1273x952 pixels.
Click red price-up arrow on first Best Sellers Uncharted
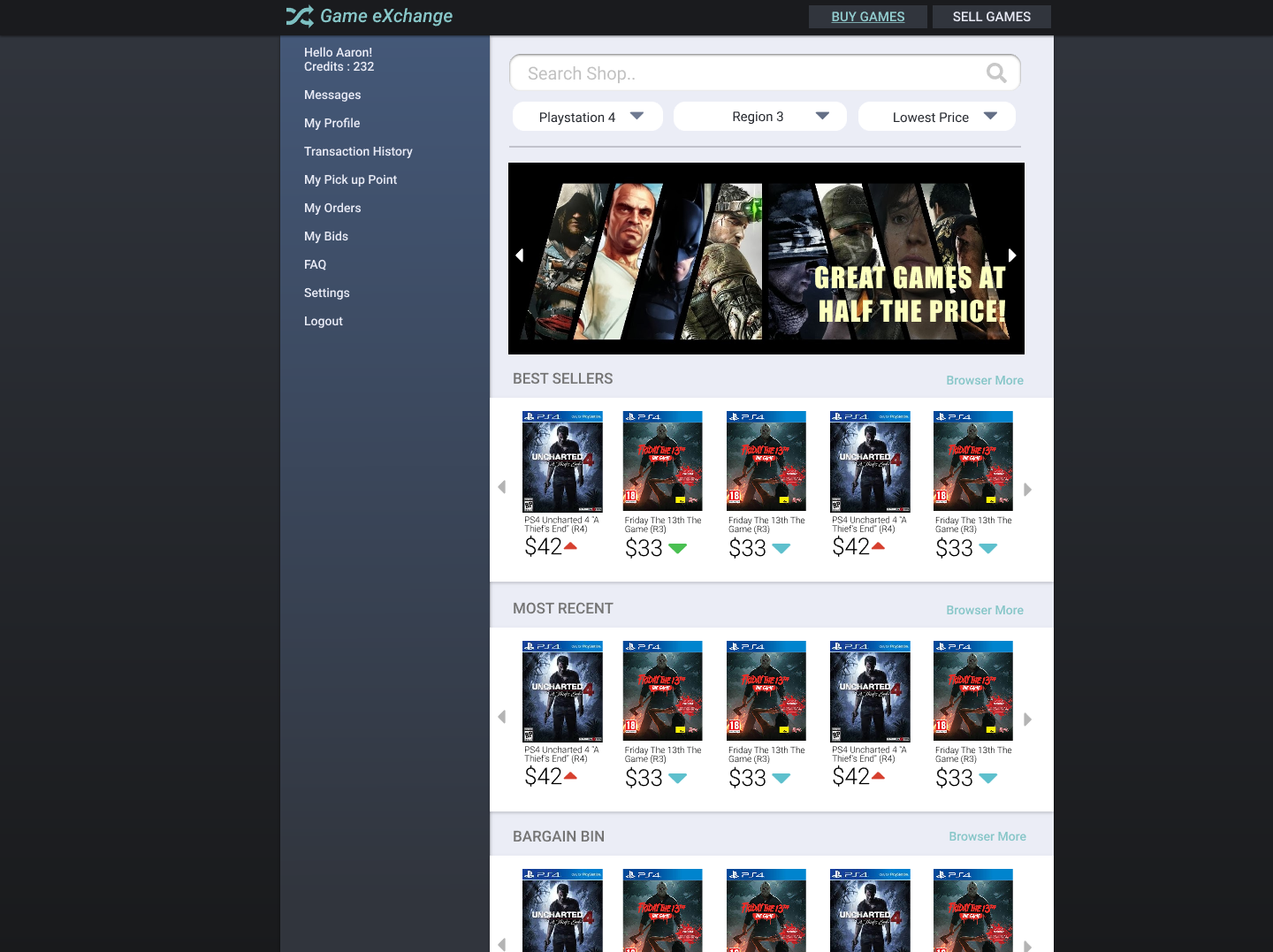[570, 546]
